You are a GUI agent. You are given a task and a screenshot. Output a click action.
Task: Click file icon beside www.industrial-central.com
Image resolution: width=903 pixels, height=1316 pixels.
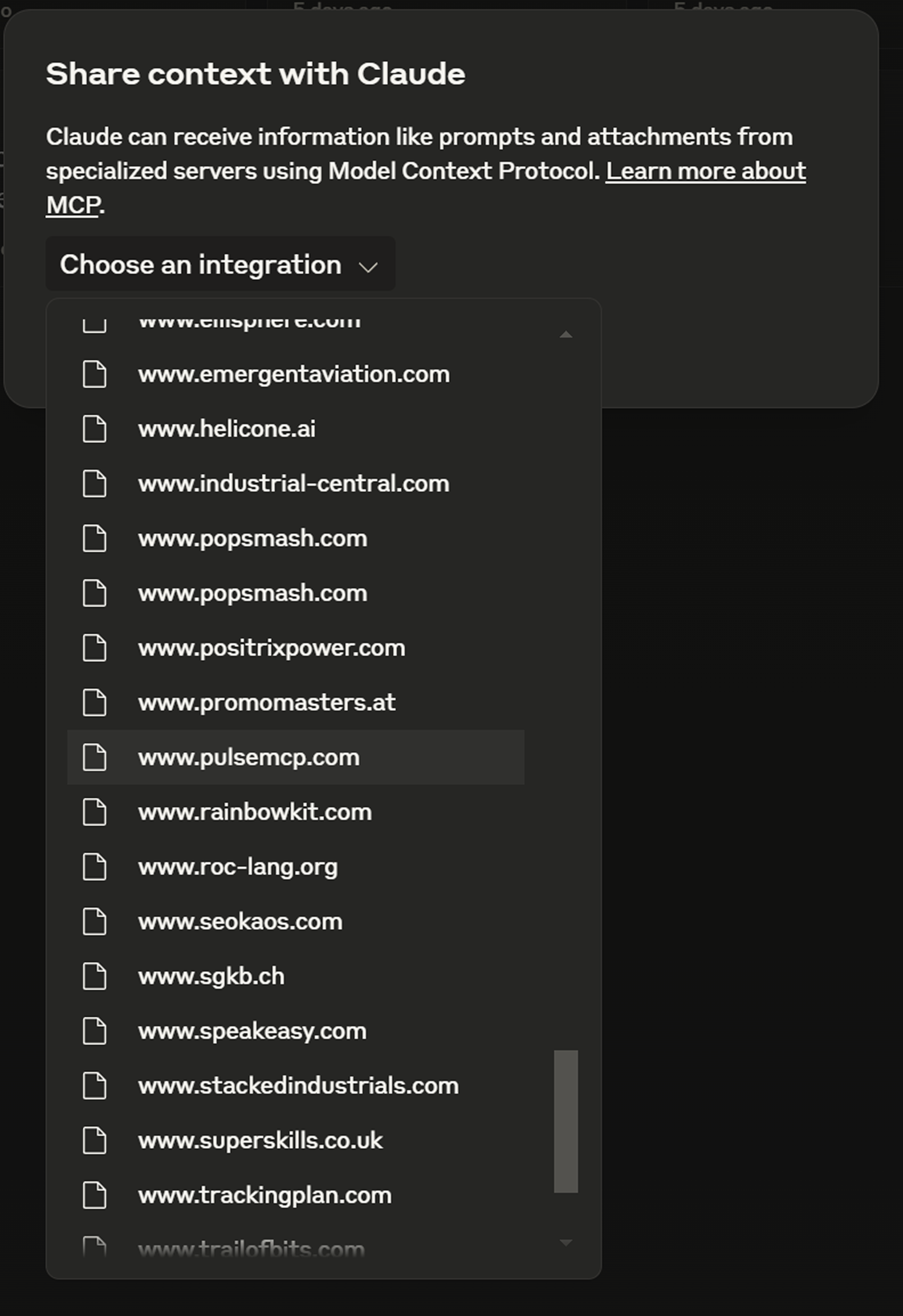pos(95,484)
